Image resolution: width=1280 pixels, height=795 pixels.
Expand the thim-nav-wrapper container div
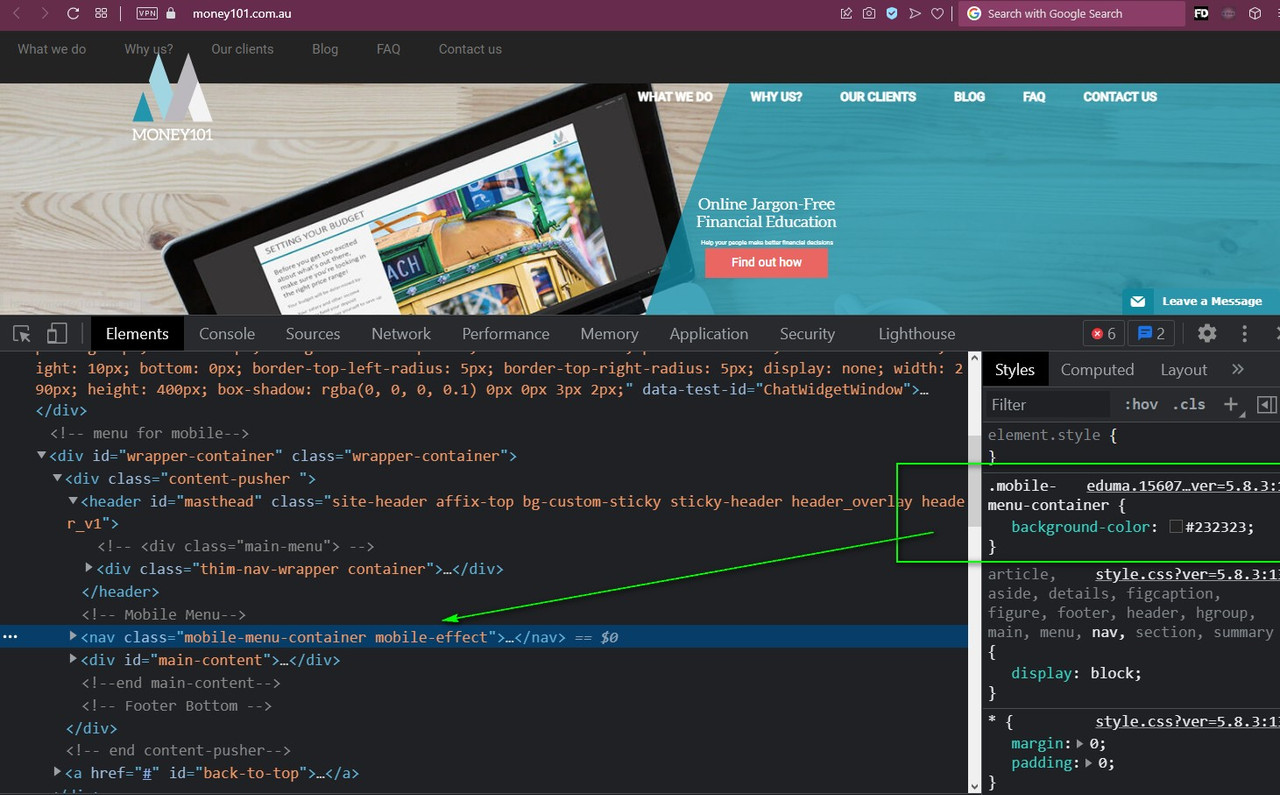(89, 569)
